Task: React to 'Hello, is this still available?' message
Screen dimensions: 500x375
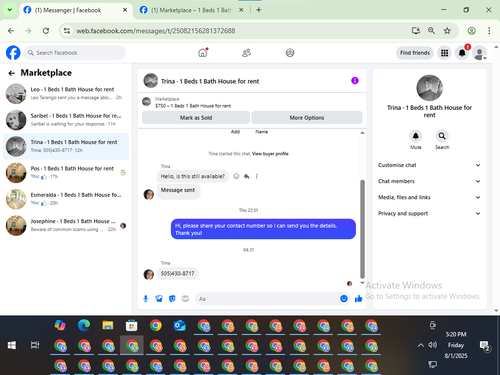Action: pyautogui.click(x=236, y=176)
